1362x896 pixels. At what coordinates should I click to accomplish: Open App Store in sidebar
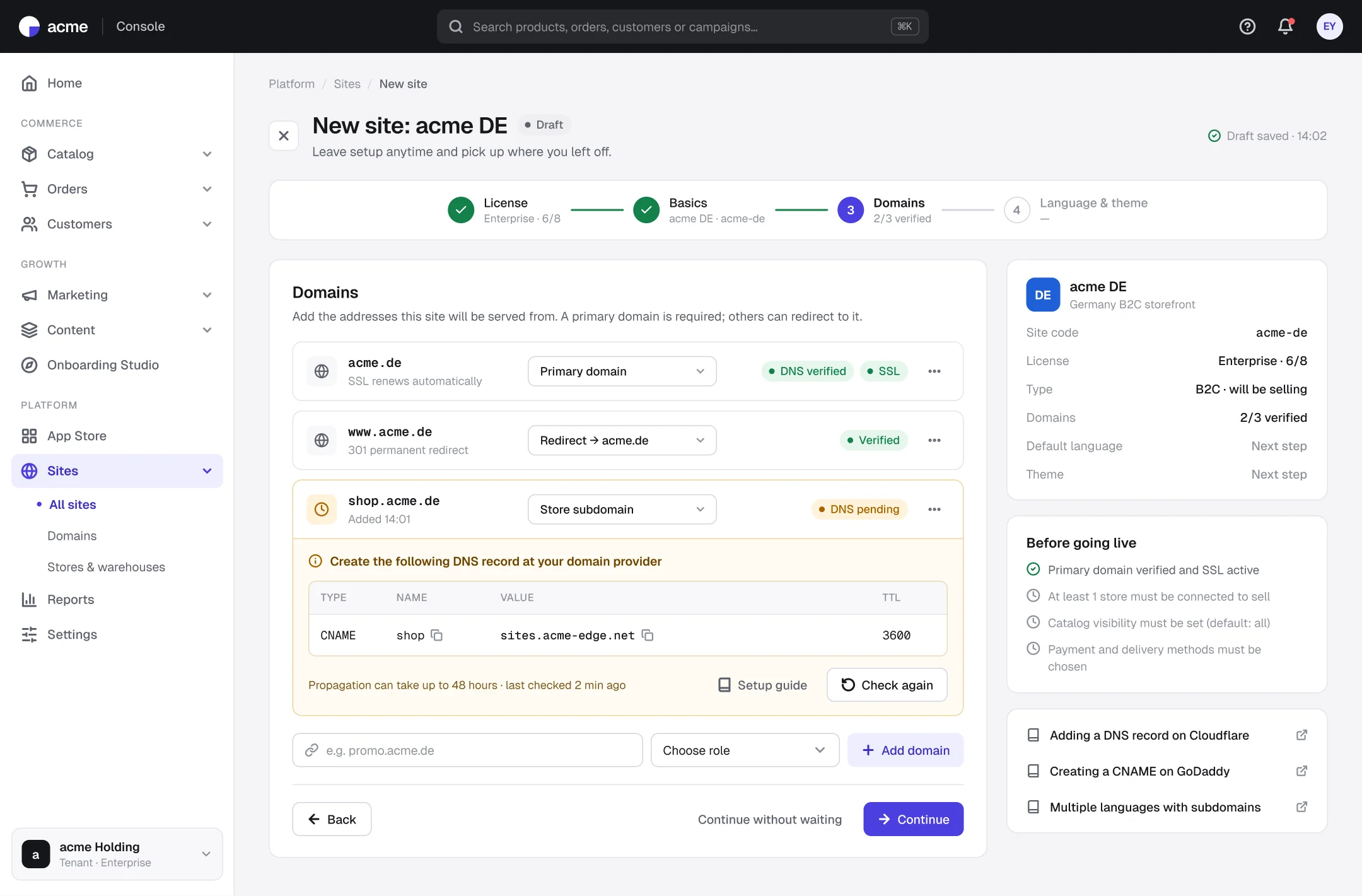117,436
